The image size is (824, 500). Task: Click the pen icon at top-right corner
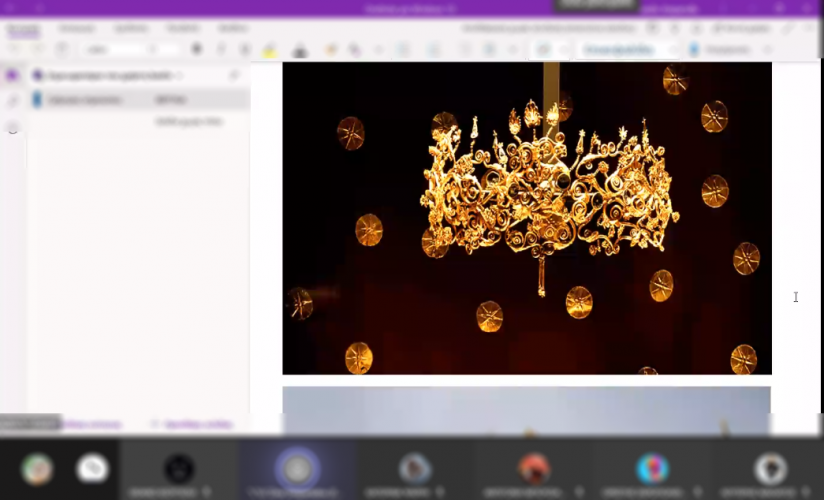tap(790, 29)
